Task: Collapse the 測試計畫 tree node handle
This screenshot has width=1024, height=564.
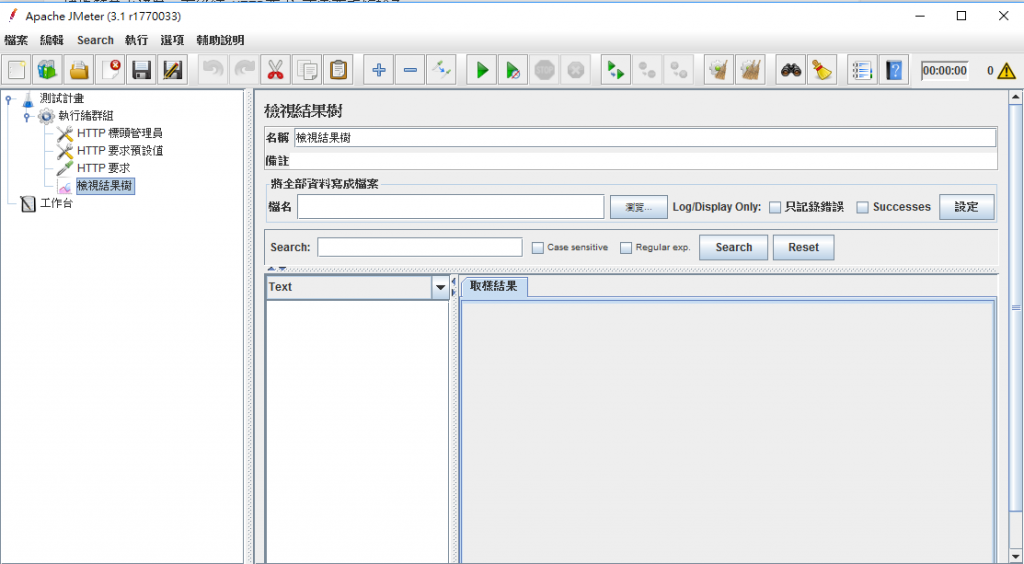Action: (x=8, y=99)
